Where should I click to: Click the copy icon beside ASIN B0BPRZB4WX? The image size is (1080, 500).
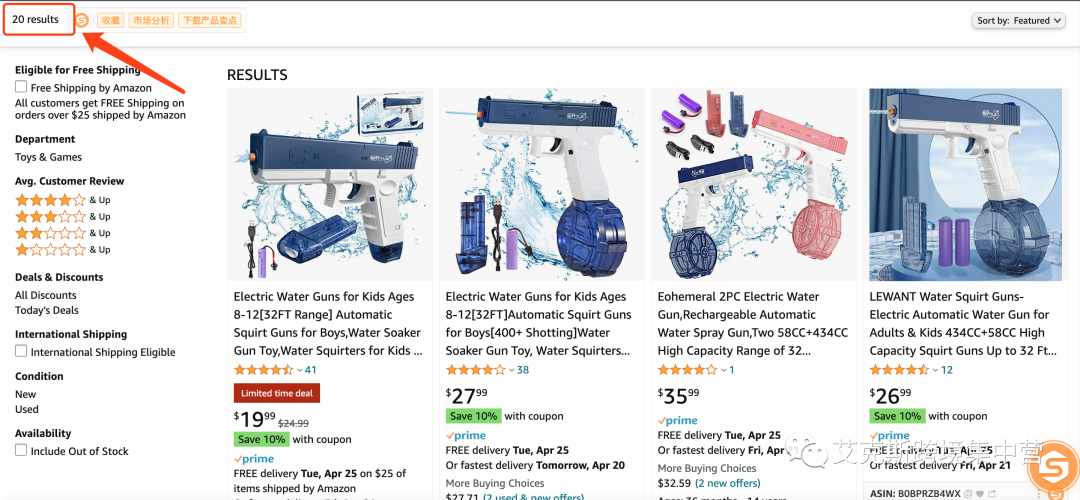point(967,494)
